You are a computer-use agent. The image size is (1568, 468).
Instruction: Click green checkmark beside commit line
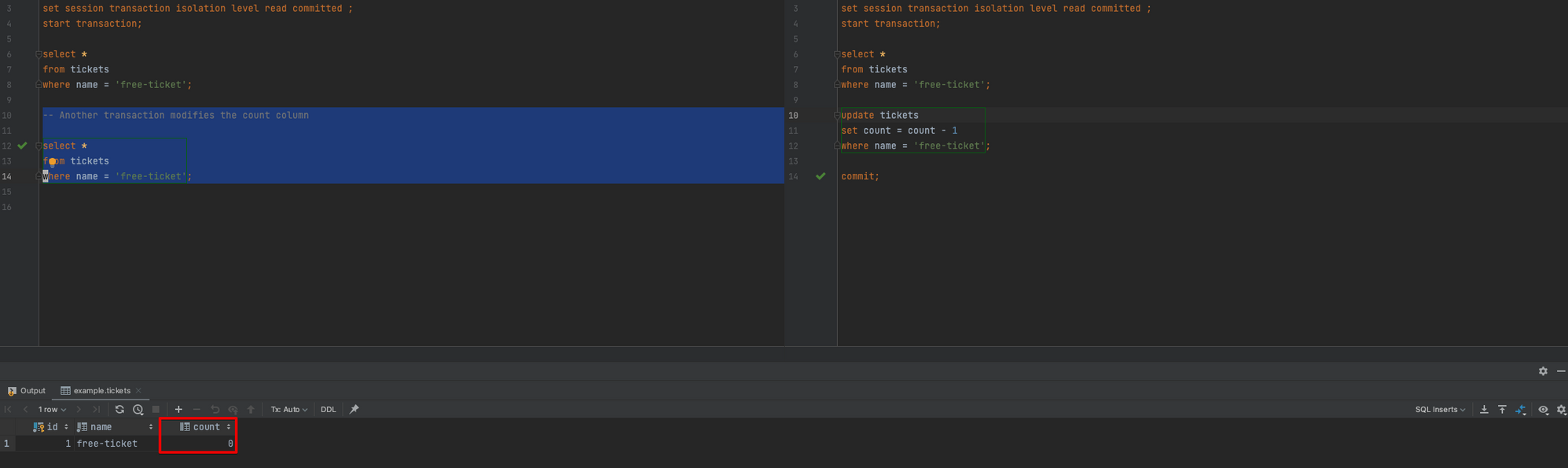click(821, 176)
